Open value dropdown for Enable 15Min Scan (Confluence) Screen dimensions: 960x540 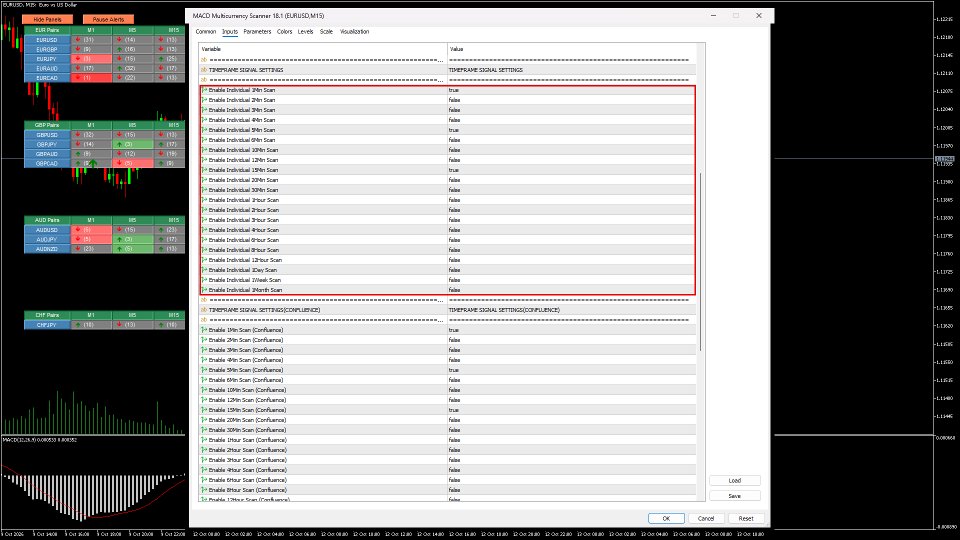tap(571, 410)
